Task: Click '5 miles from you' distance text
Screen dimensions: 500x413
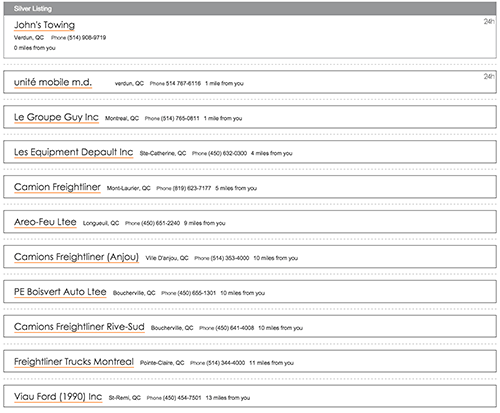Action: (236, 188)
